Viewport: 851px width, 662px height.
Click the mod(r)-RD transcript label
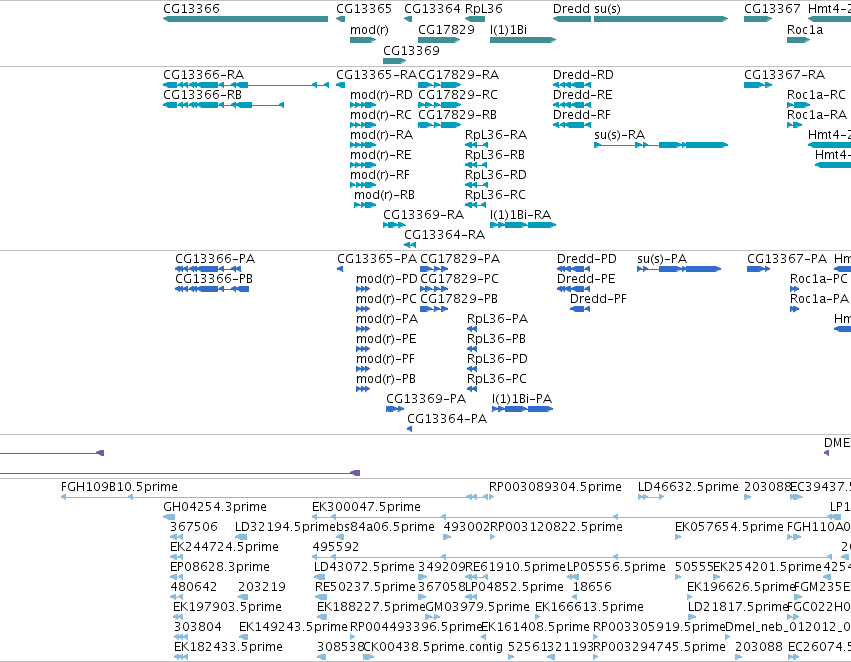click(381, 94)
